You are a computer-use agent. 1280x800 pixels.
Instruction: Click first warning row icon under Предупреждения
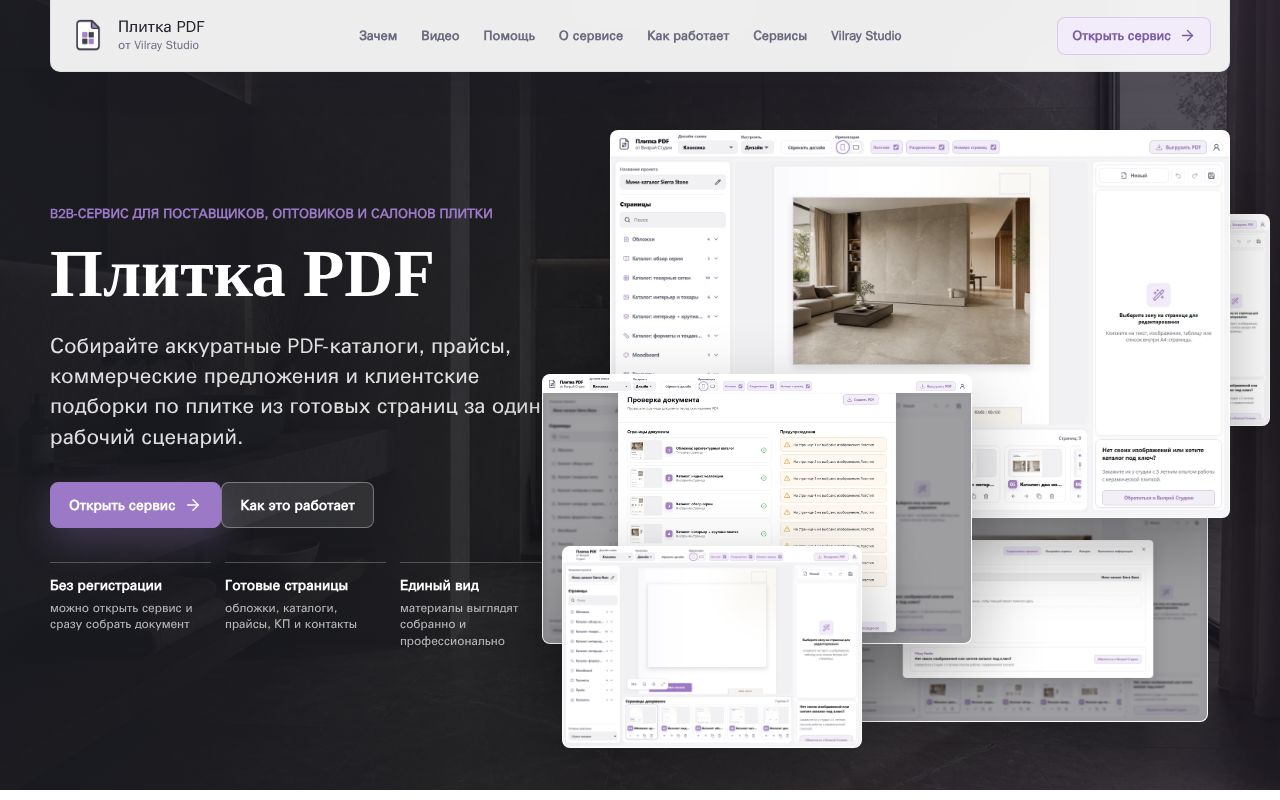(x=787, y=445)
